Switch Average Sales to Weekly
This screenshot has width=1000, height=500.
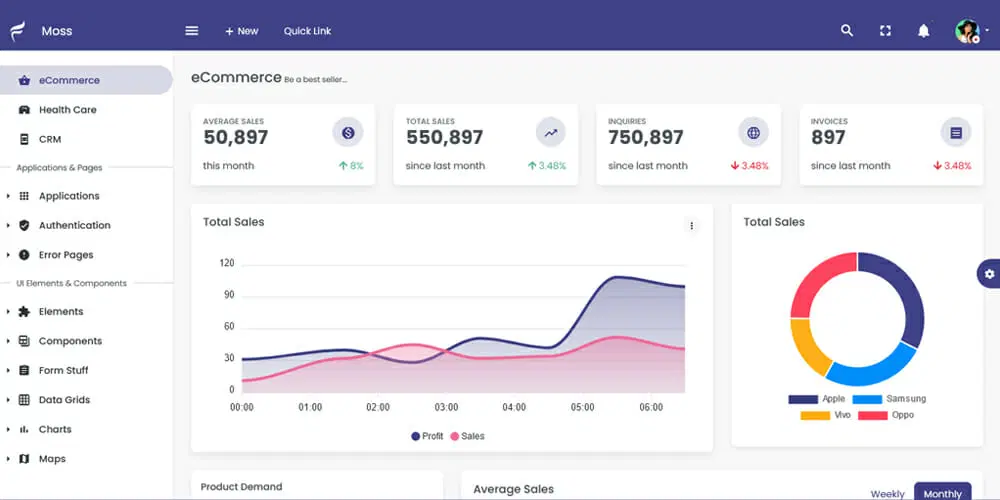click(x=887, y=494)
